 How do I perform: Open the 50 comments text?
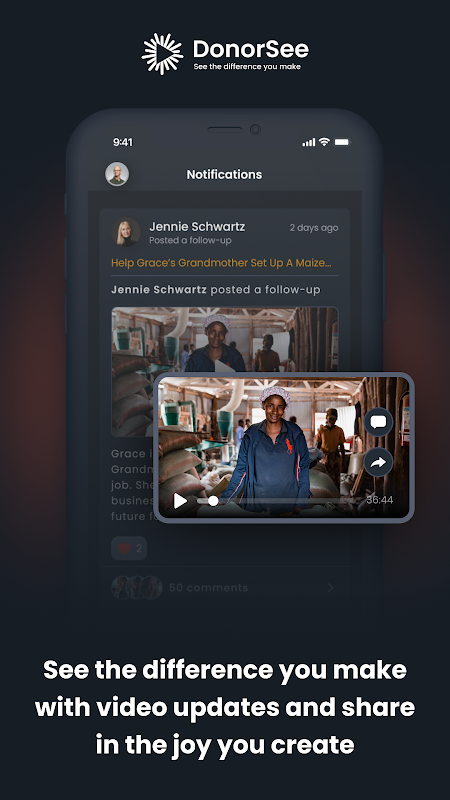208,588
